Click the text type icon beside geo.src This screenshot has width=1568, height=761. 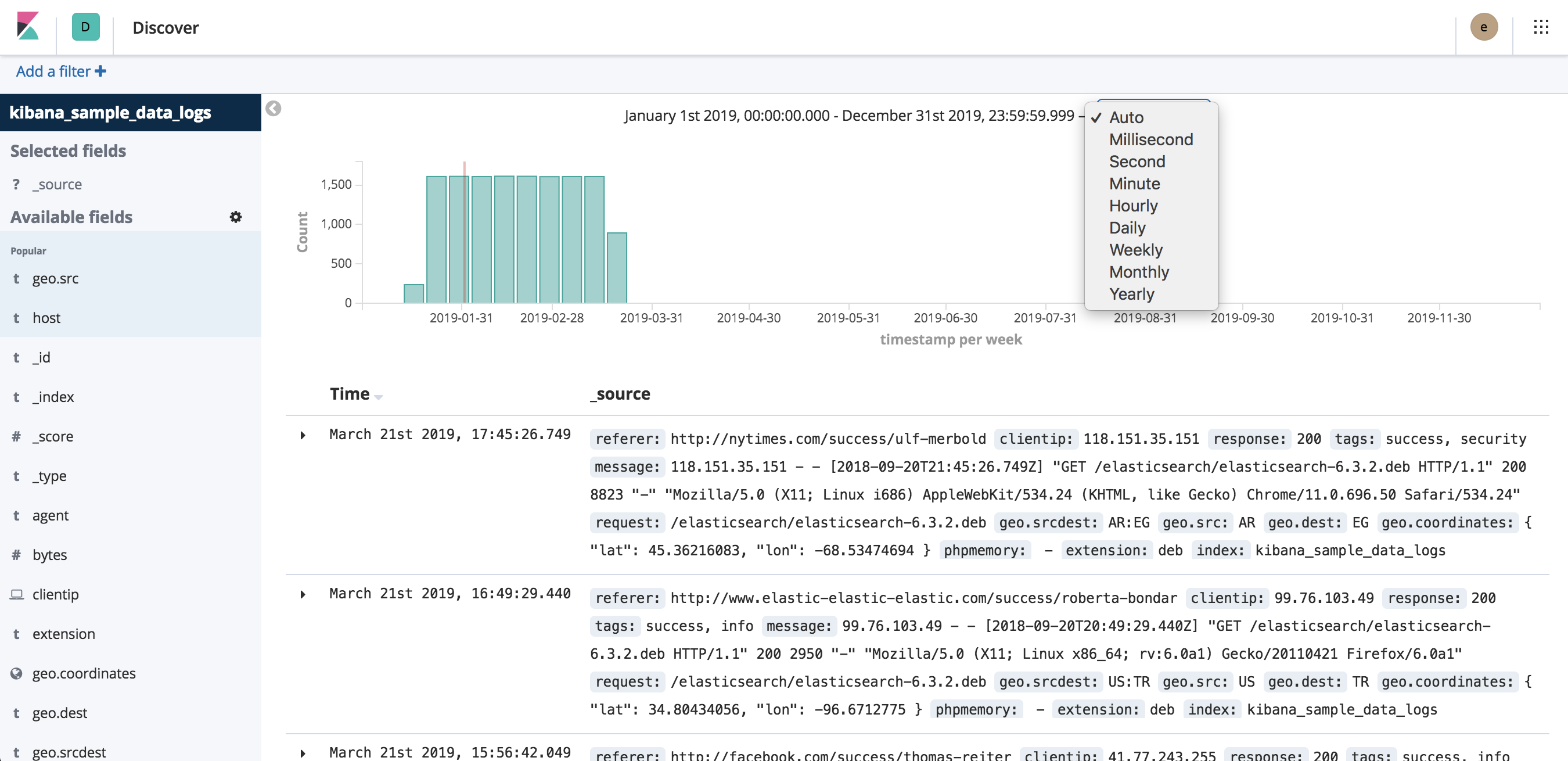[16, 278]
